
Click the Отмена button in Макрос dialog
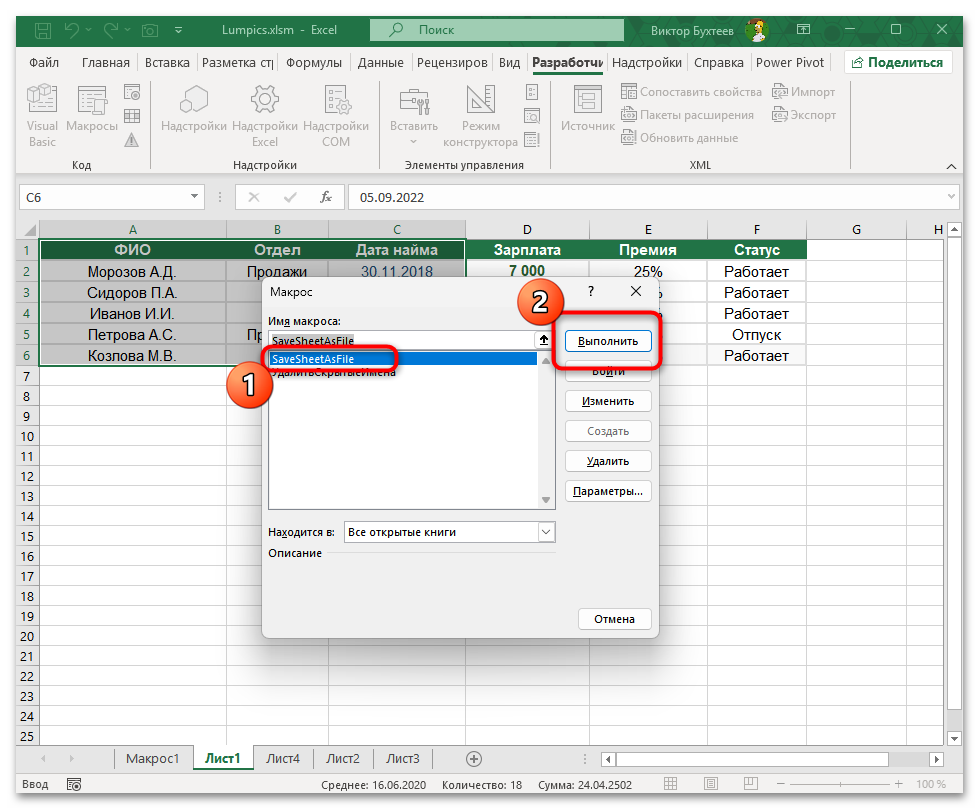tap(614, 619)
